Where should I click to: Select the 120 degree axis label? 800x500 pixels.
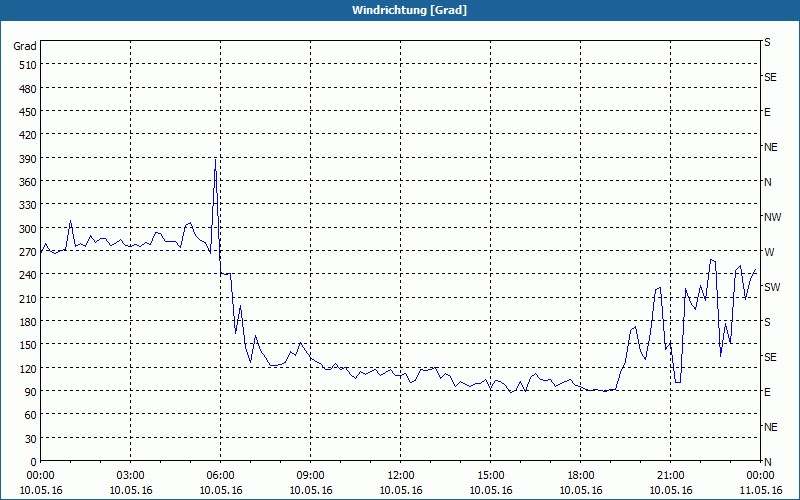click(28, 369)
